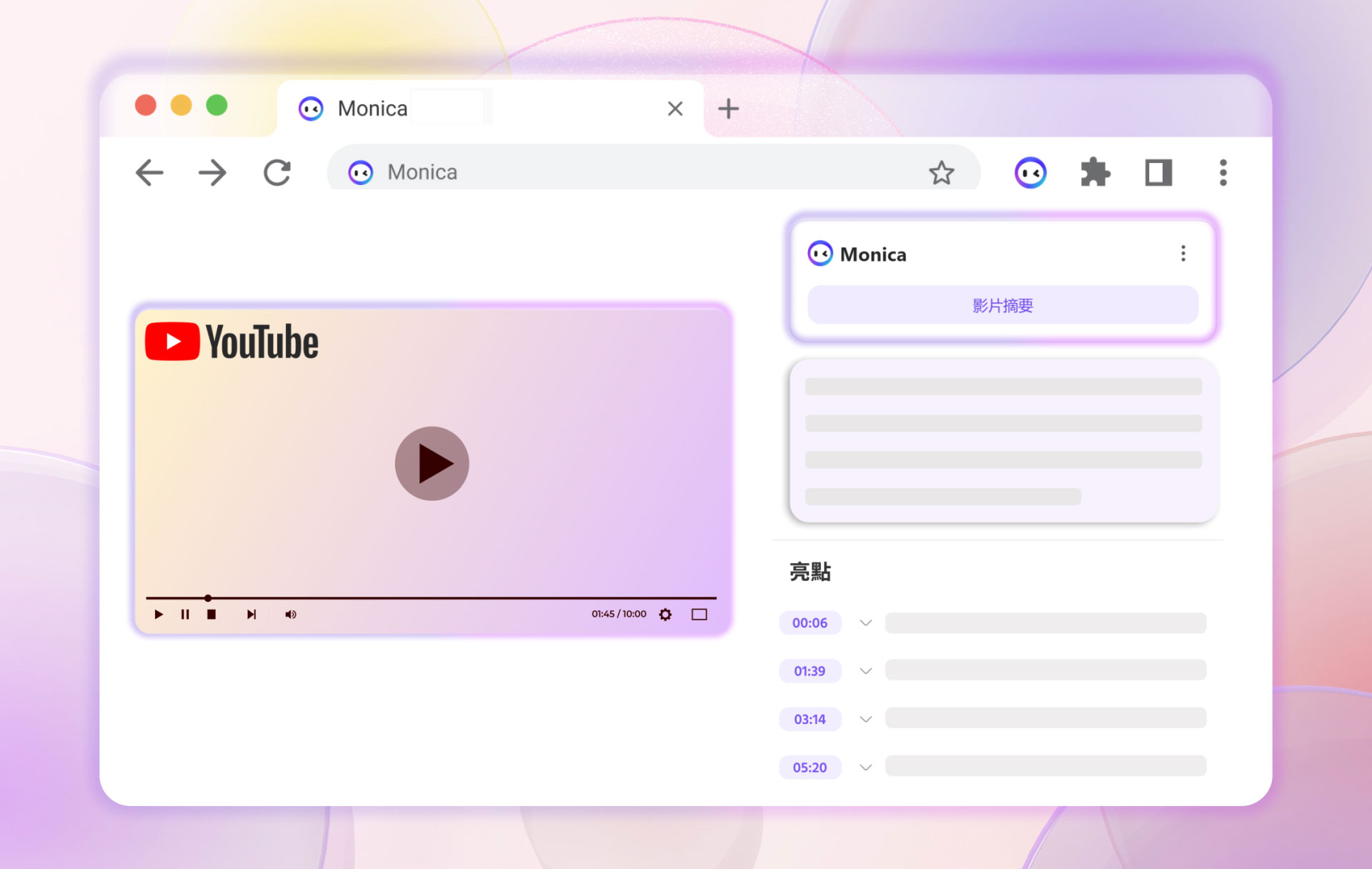Mute the video volume icon
Image resolution: width=1372 pixels, height=869 pixels.
(x=290, y=615)
